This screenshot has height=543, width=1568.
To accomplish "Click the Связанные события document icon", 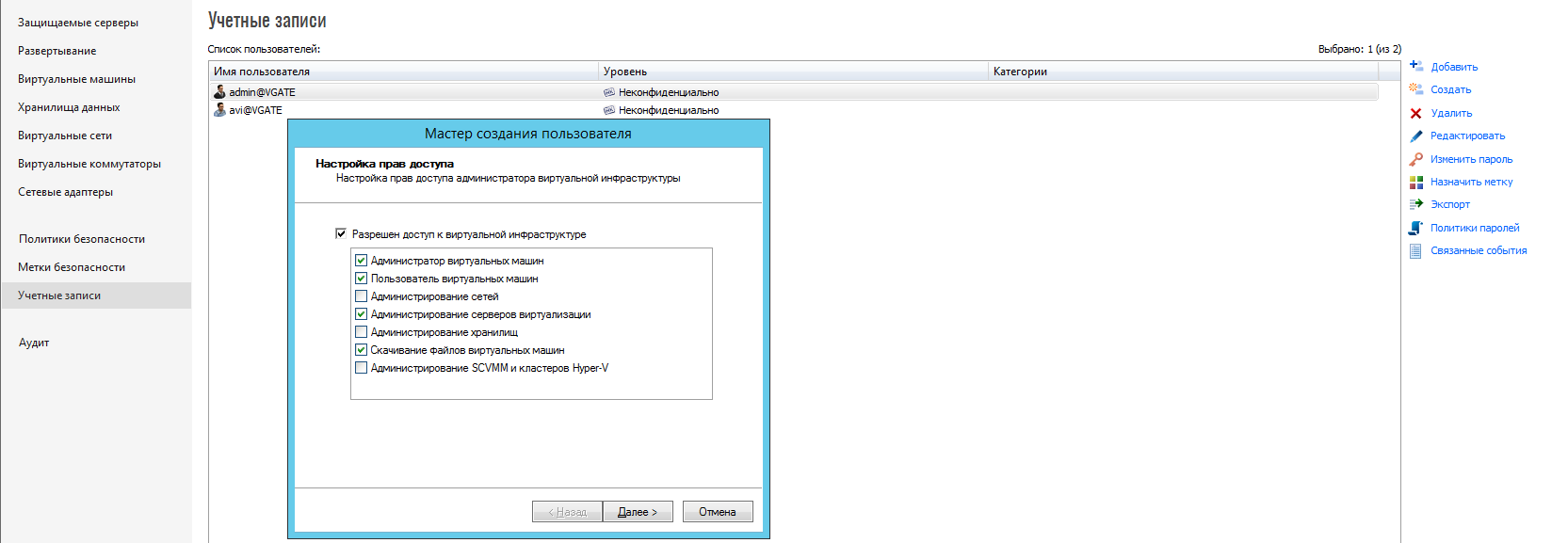I will 1415,250.
